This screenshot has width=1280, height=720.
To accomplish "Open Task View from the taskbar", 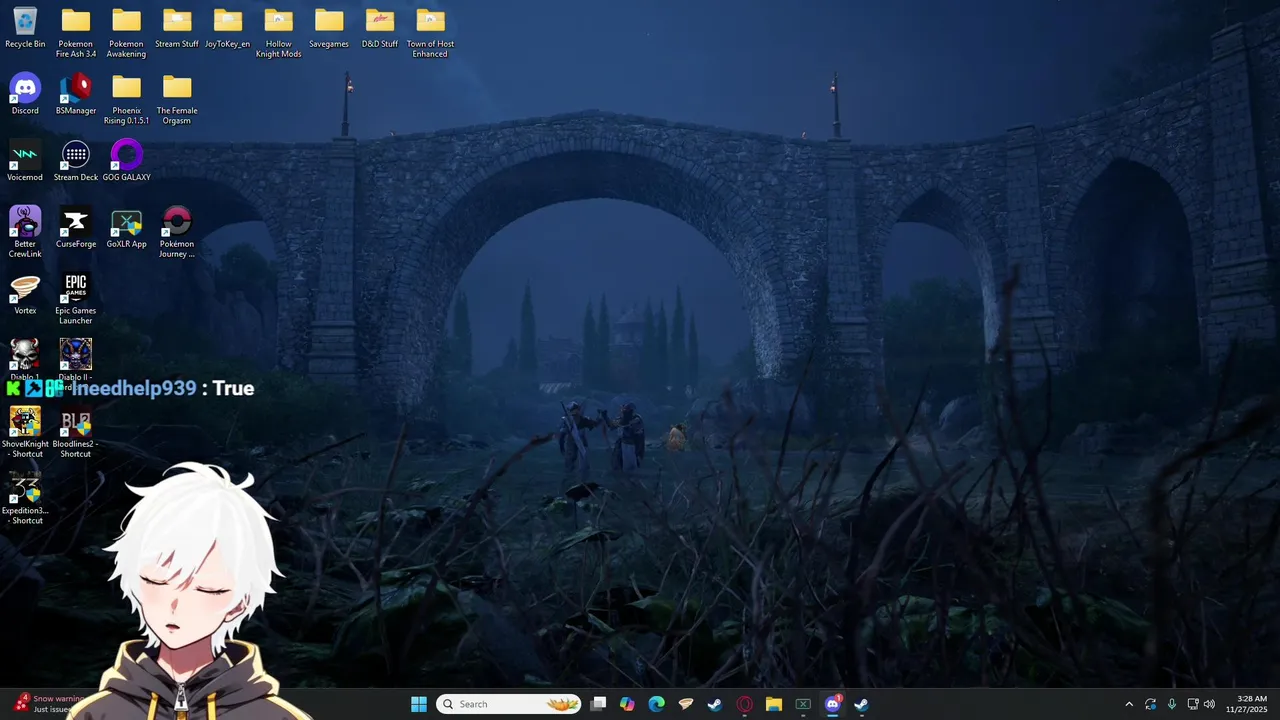I will click(x=598, y=704).
